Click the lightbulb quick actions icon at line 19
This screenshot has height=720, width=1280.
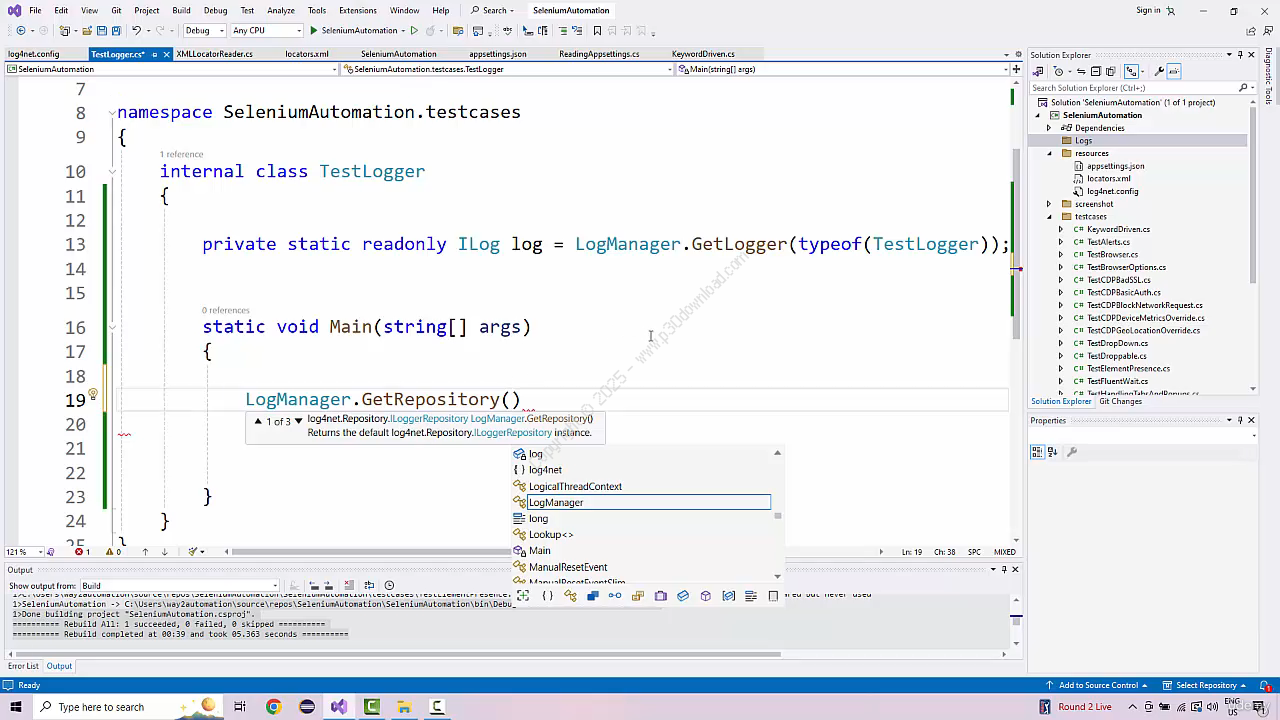(x=92, y=396)
